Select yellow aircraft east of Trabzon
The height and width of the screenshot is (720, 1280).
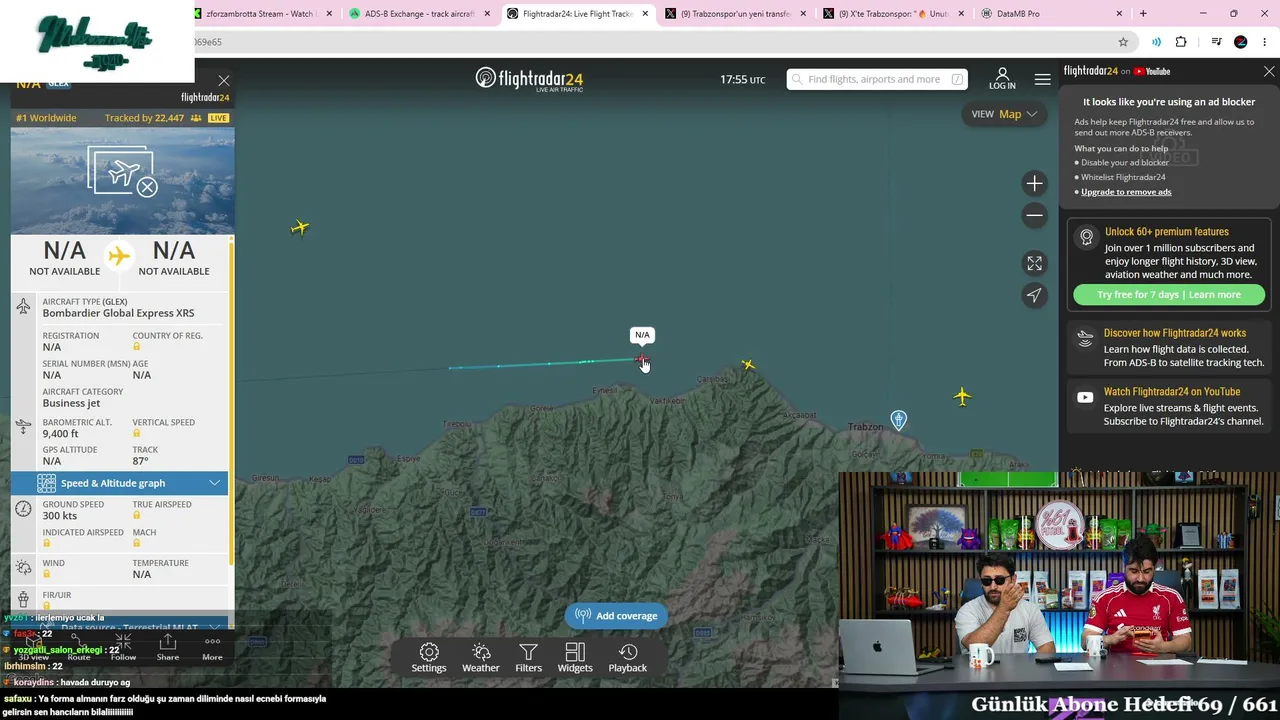(x=962, y=397)
